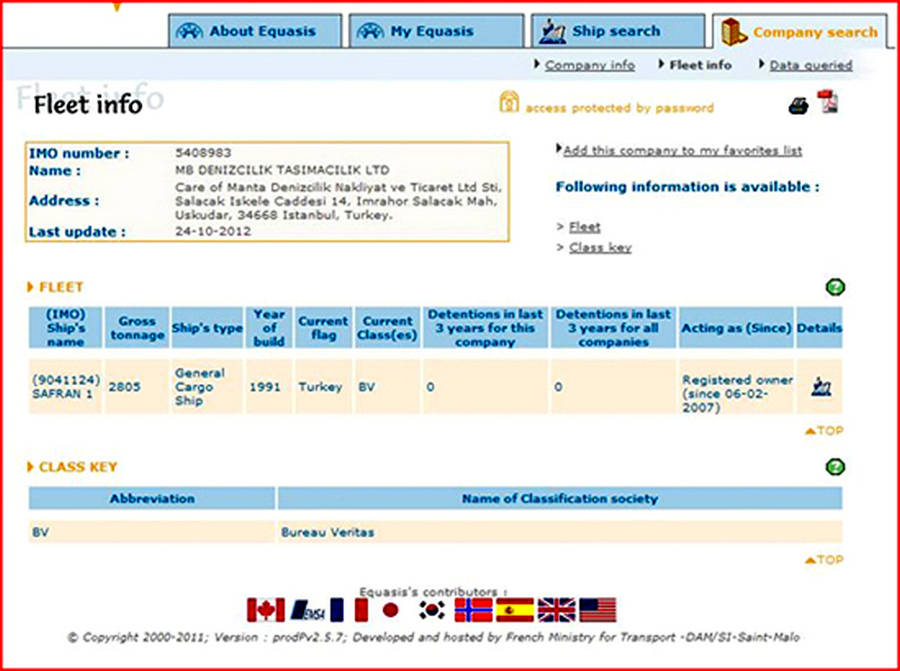Jump to the Class key link
Image resolution: width=900 pixels, height=671 pixels.
[599, 247]
